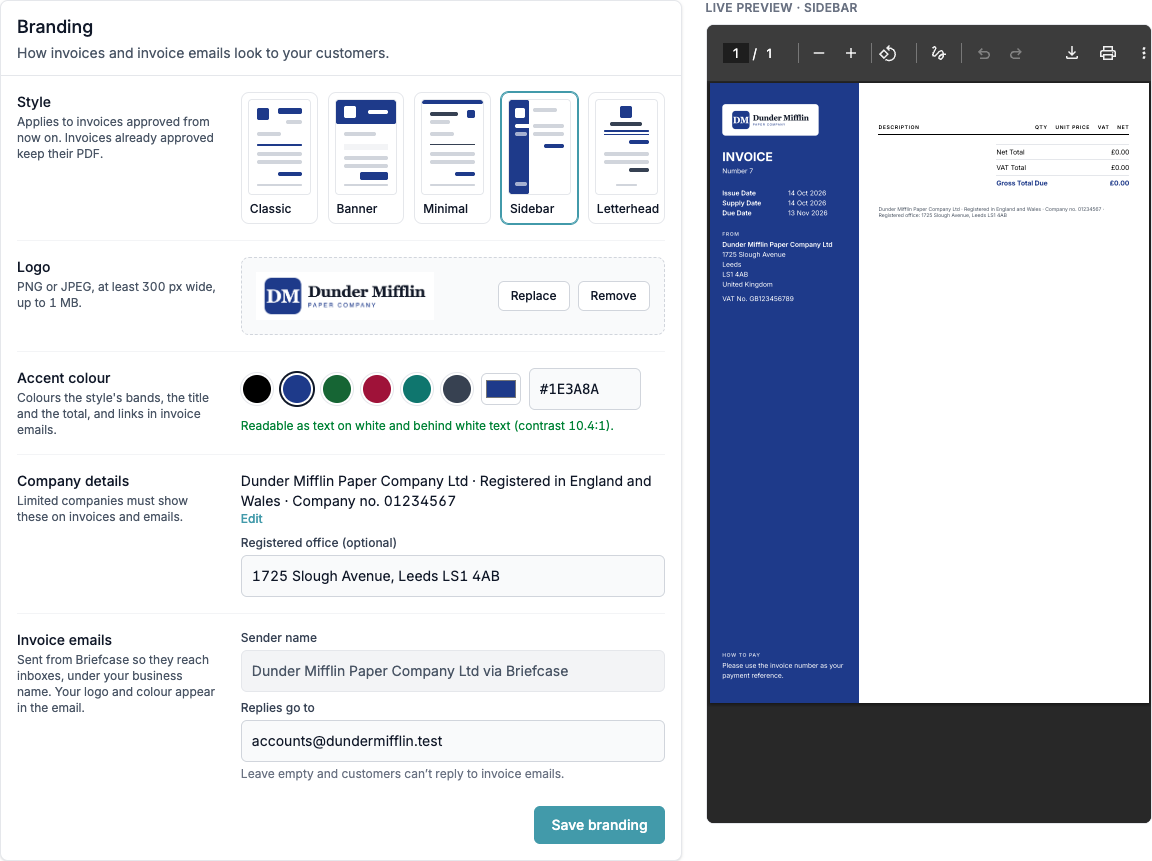Rotate the PDF preview page
1152x861 pixels.
(888, 54)
